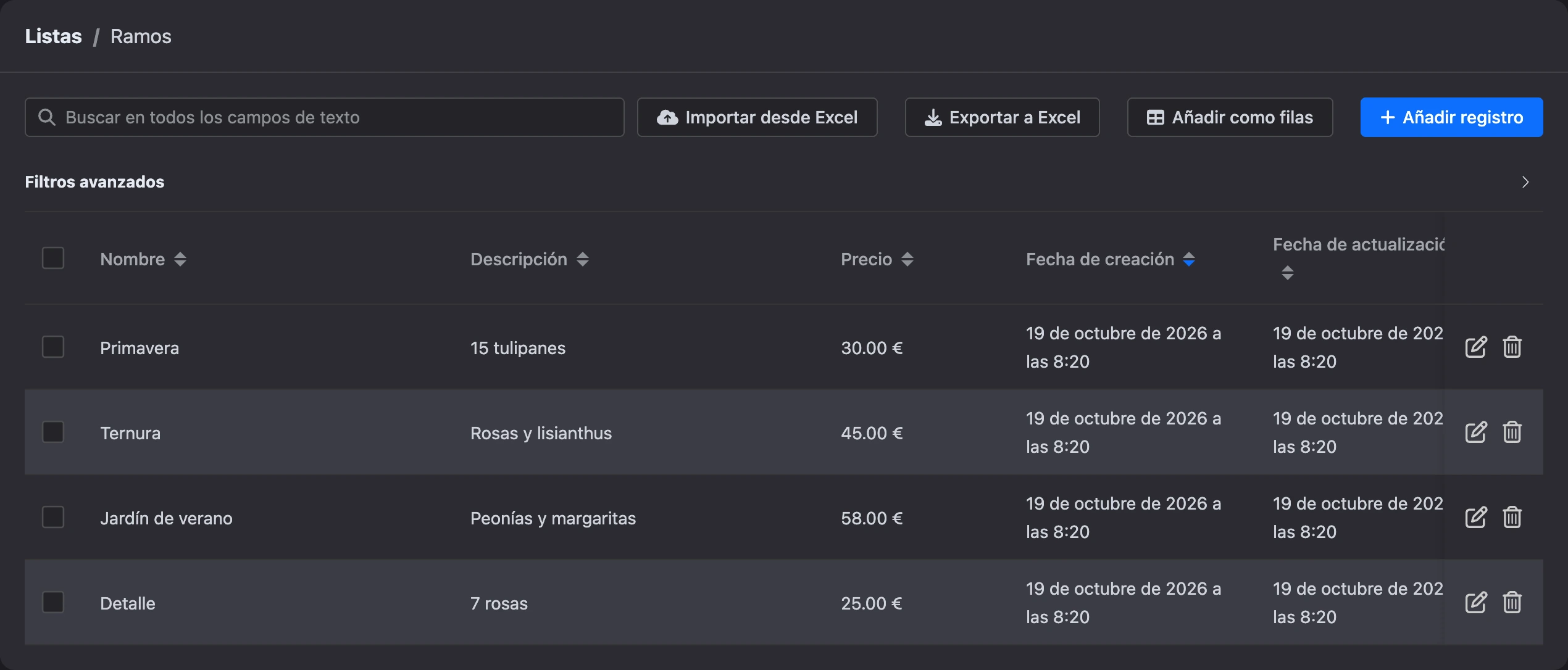This screenshot has height=670, width=1568.
Task: Select the Ramos breadcrumb text
Action: click(141, 36)
